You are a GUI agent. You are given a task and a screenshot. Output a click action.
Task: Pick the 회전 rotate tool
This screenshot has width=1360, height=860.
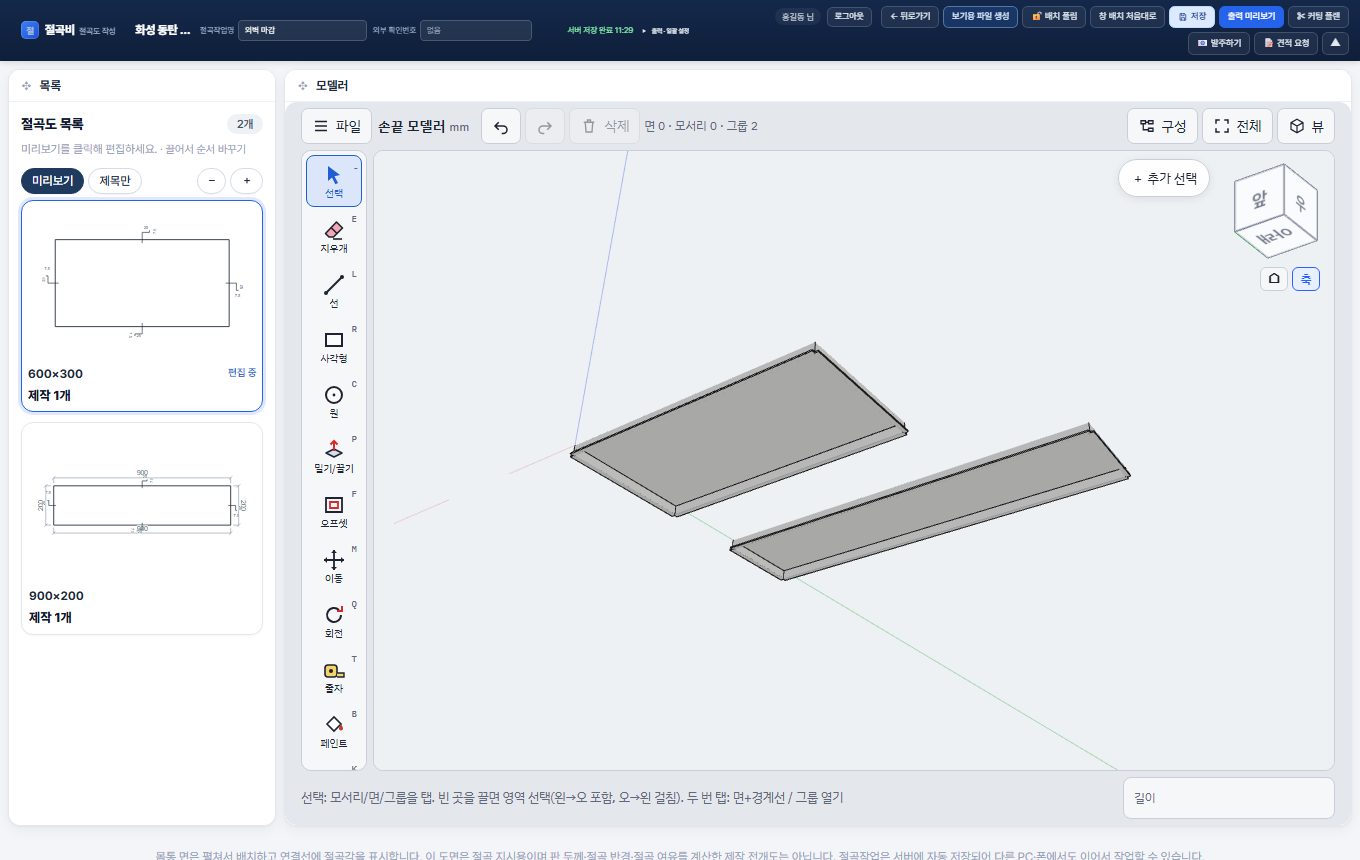[334, 621]
